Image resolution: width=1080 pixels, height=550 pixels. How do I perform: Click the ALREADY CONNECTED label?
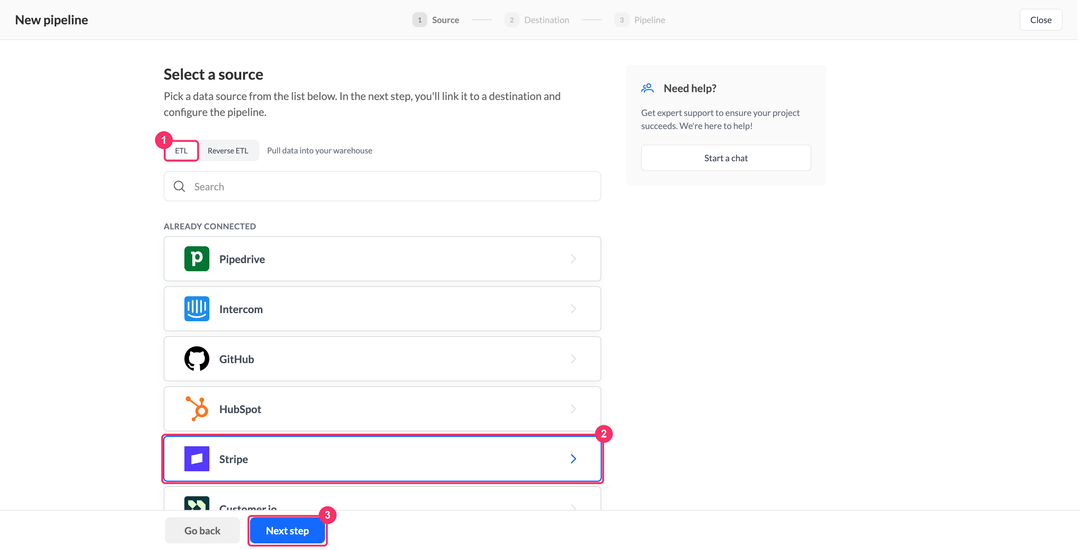click(209, 226)
